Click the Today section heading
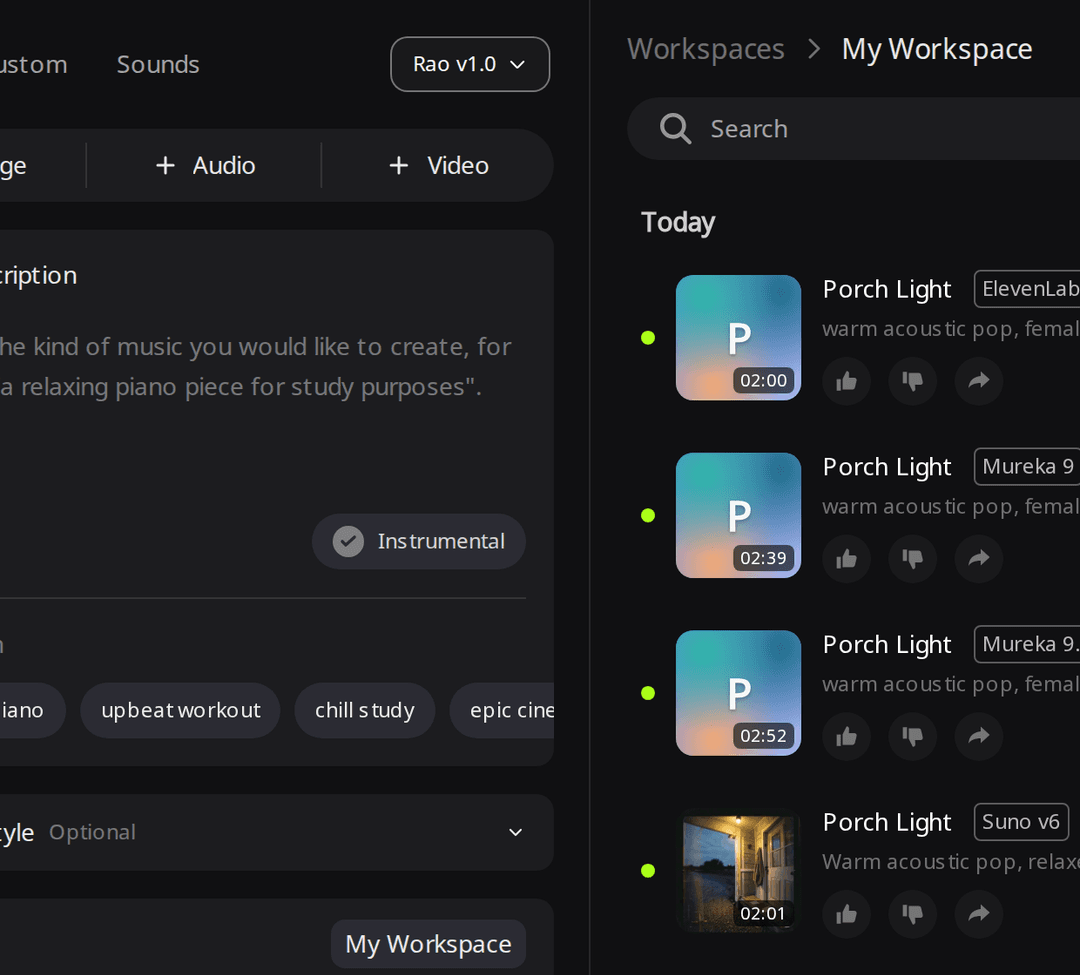Screen dimensions: 1080x975 [x=678, y=222]
